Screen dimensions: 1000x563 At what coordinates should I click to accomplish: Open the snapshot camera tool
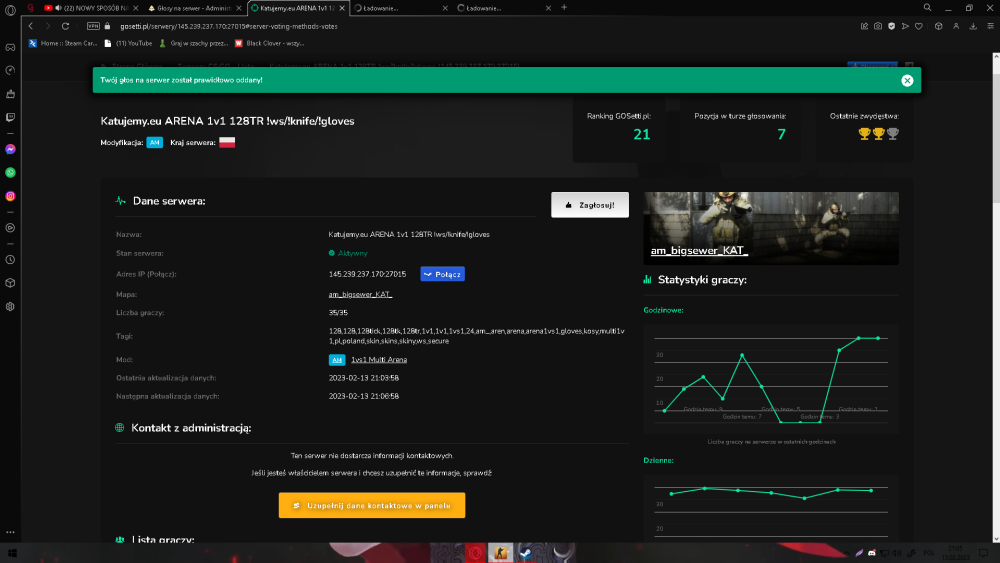point(878,26)
